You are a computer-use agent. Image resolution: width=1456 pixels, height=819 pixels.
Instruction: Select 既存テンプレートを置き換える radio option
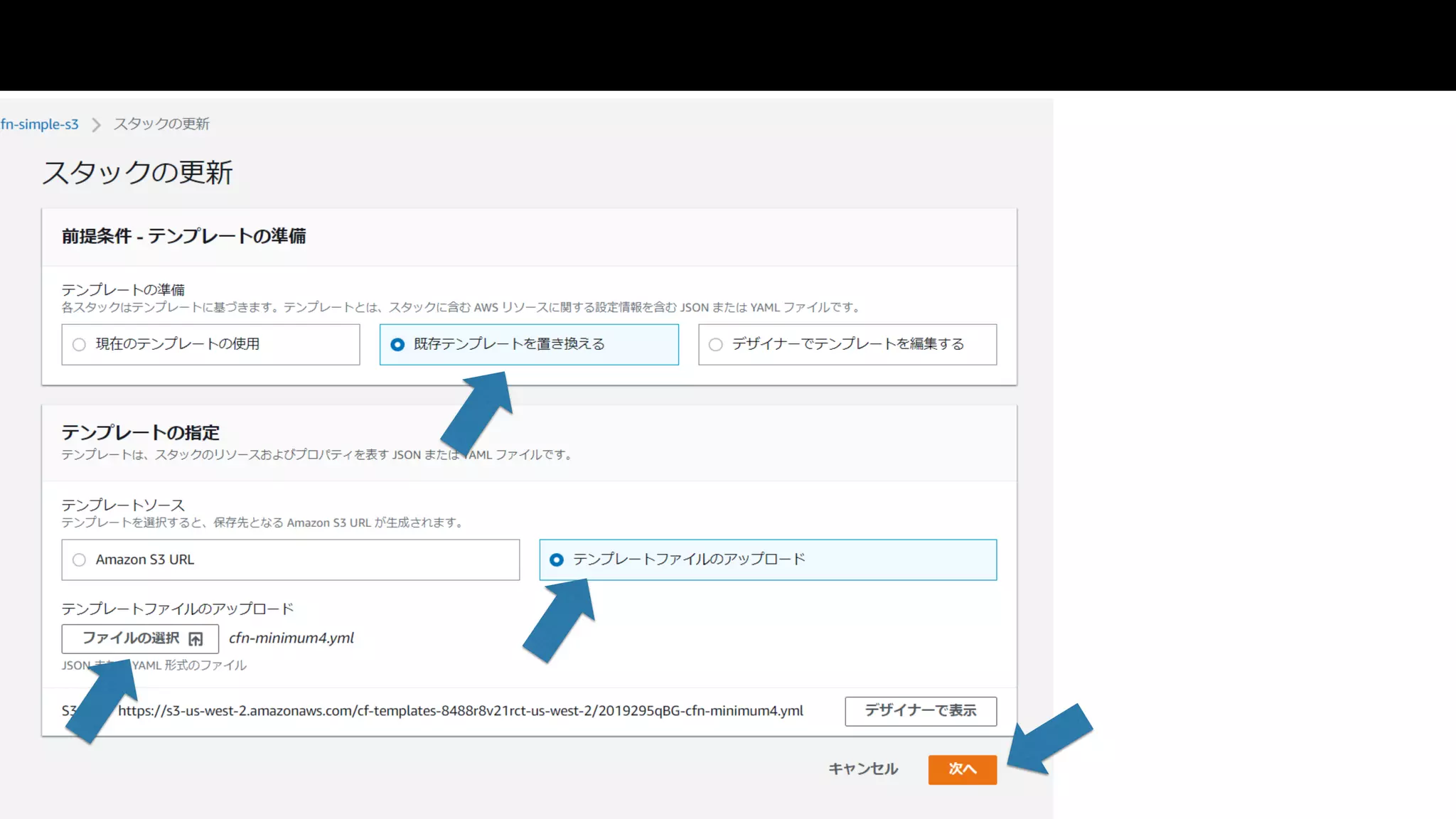click(398, 345)
